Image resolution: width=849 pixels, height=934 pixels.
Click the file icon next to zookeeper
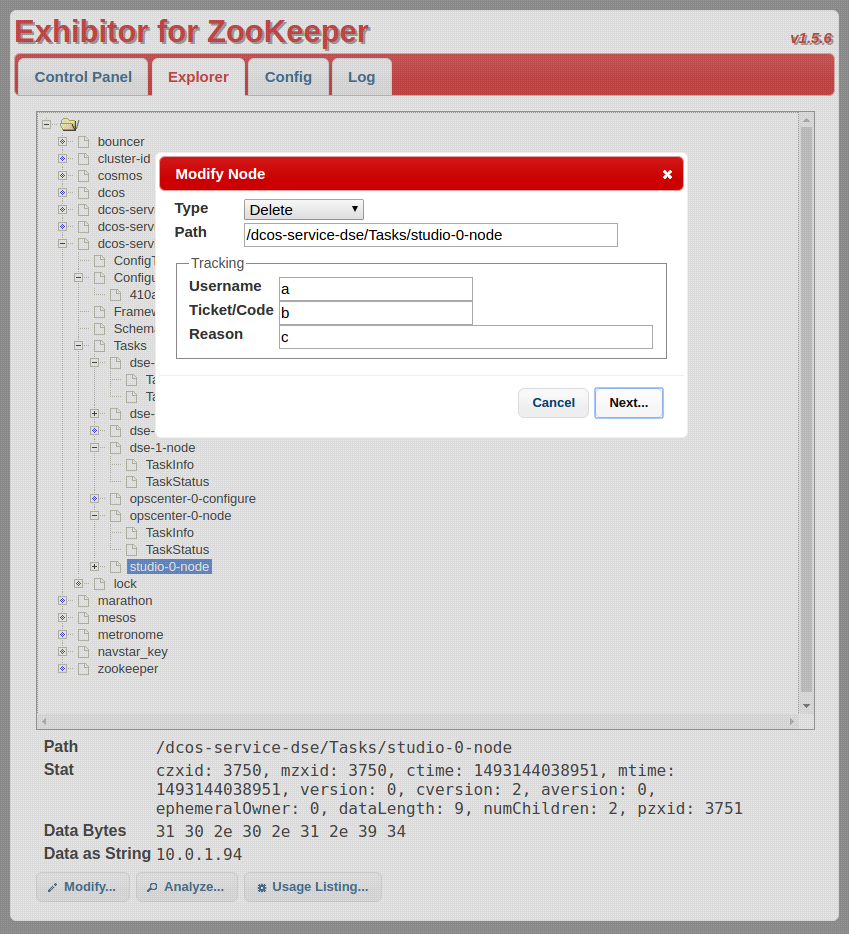[83, 669]
